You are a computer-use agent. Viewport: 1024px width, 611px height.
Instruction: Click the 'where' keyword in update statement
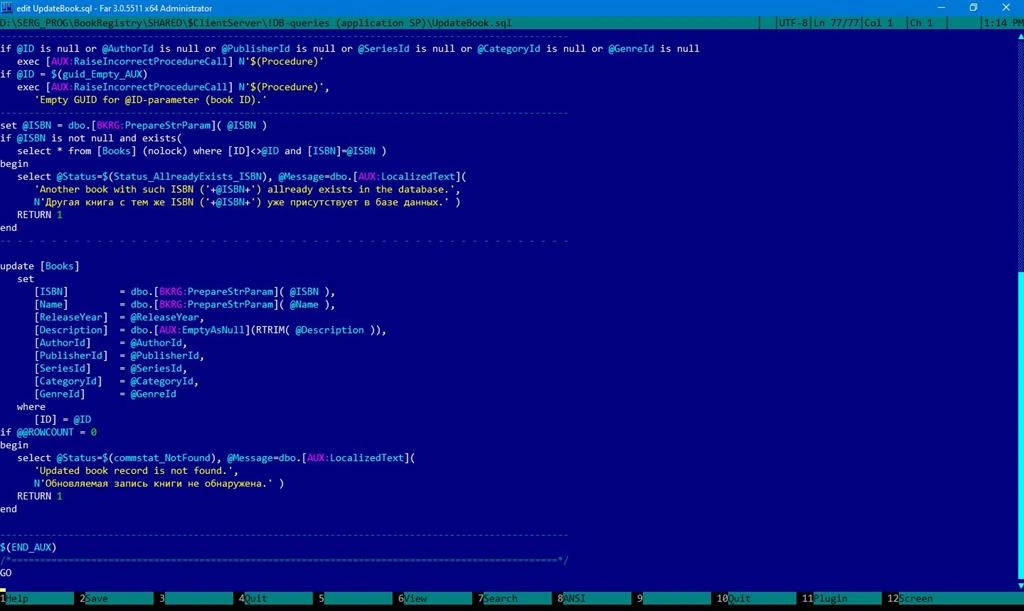tap(31, 407)
